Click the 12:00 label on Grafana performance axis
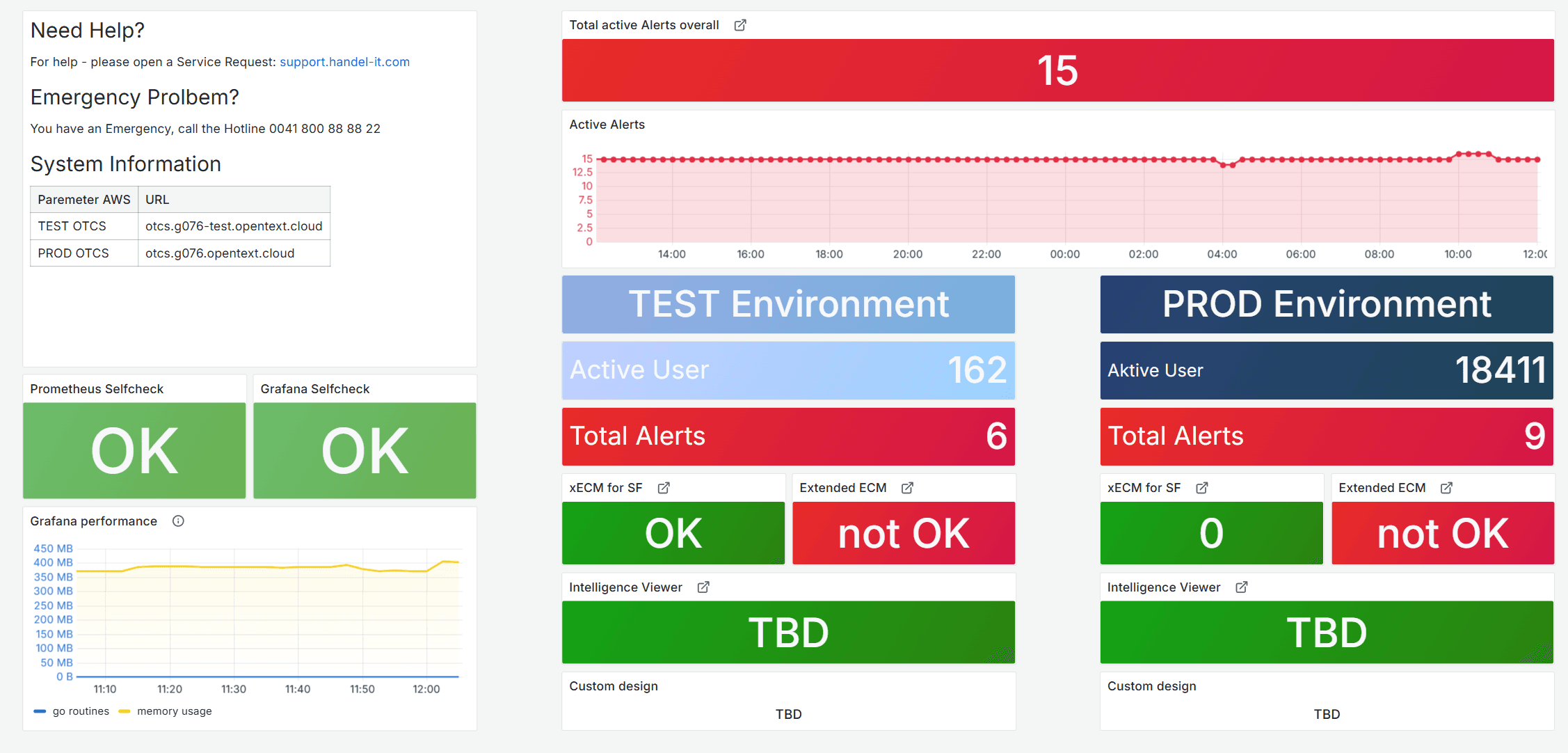This screenshot has height=753, width=1568. point(426,689)
